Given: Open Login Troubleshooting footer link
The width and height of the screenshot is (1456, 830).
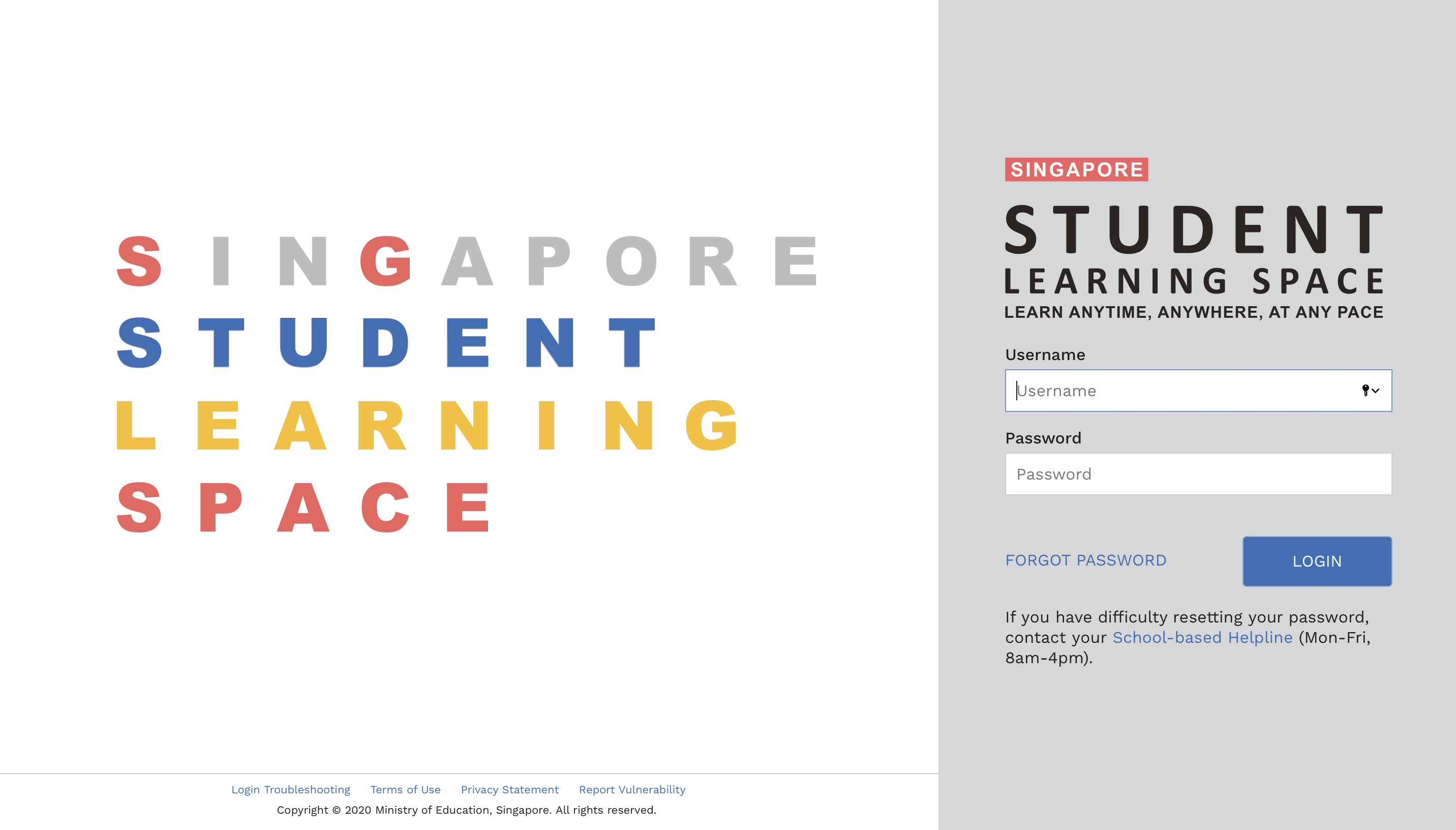Looking at the screenshot, I should coord(290,789).
